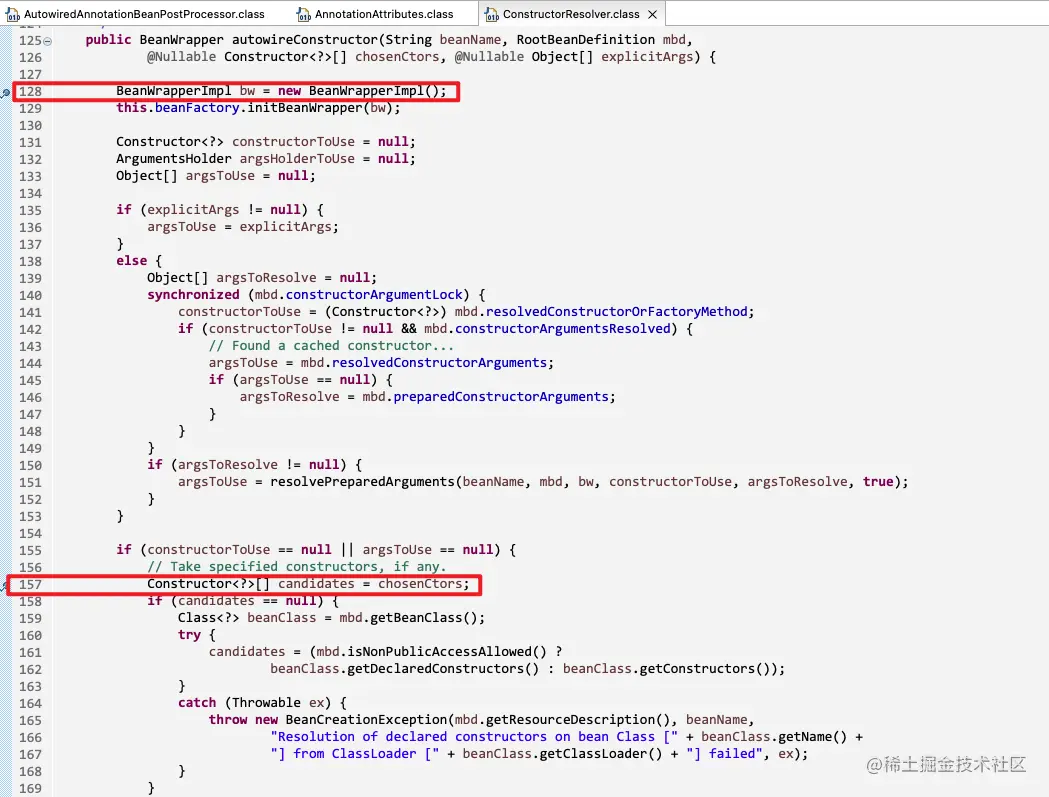
Task: Click argsHolderToUse variable on line 132
Action: tap(297, 159)
